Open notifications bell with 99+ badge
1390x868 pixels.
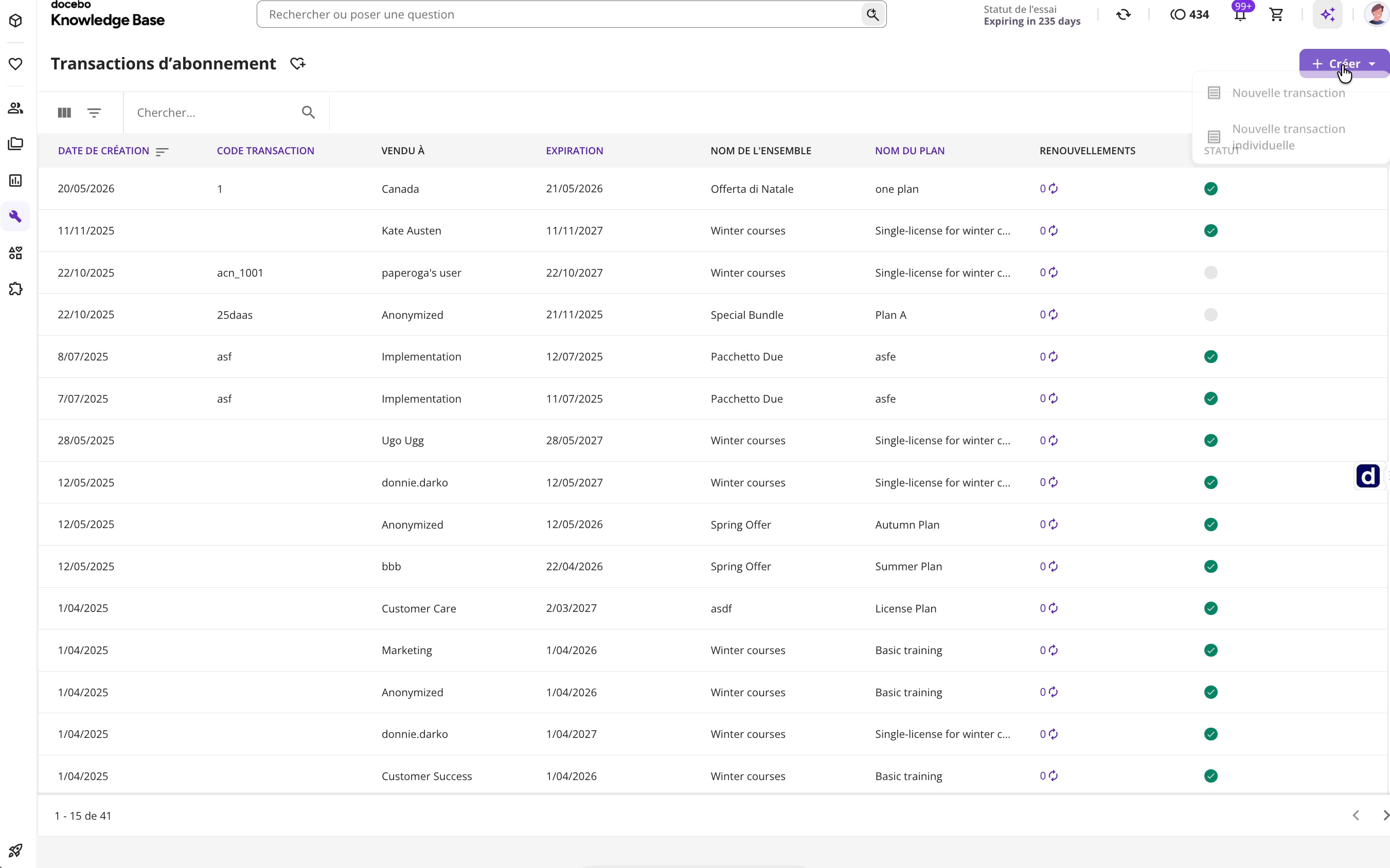coord(1241,14)
